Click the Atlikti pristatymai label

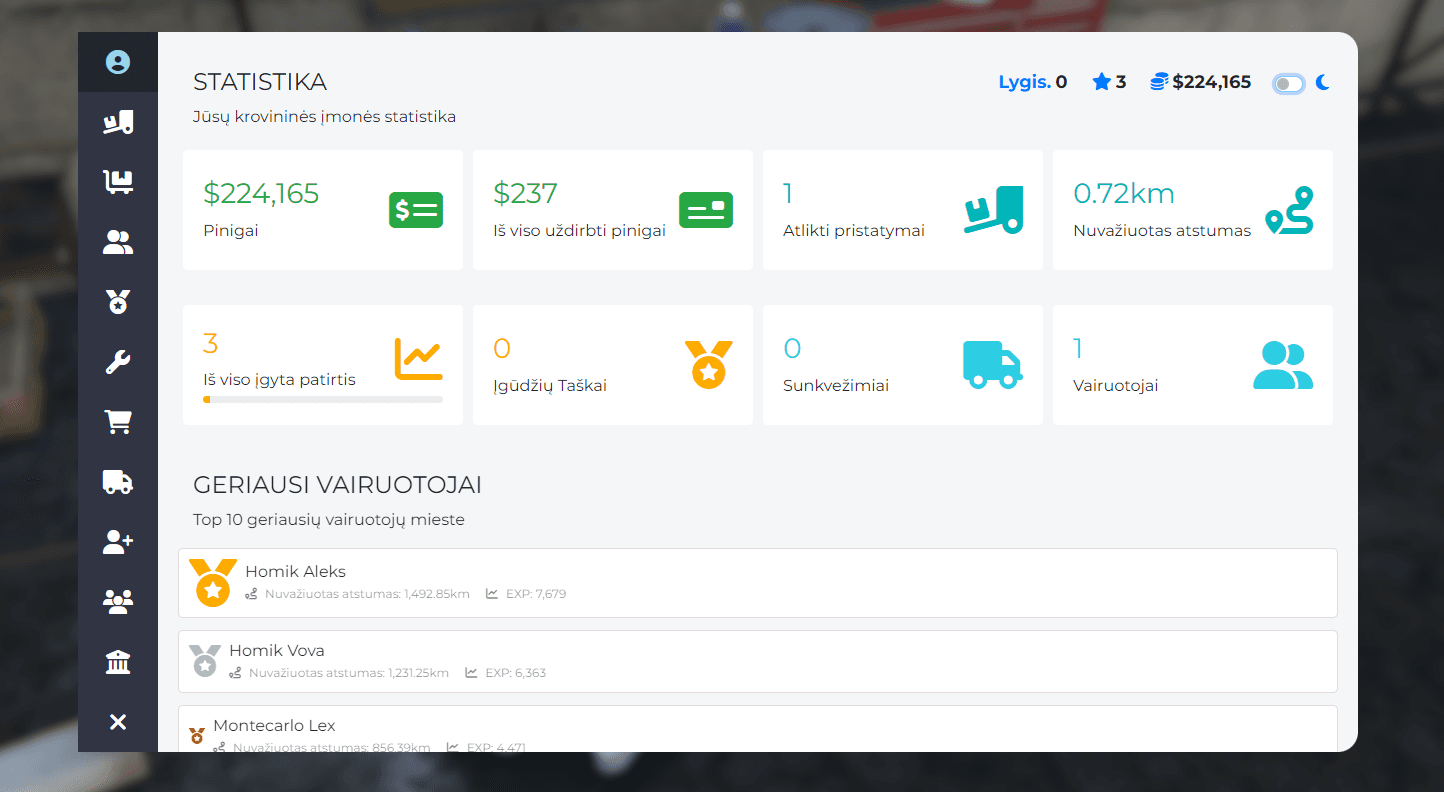click(854, 231)
